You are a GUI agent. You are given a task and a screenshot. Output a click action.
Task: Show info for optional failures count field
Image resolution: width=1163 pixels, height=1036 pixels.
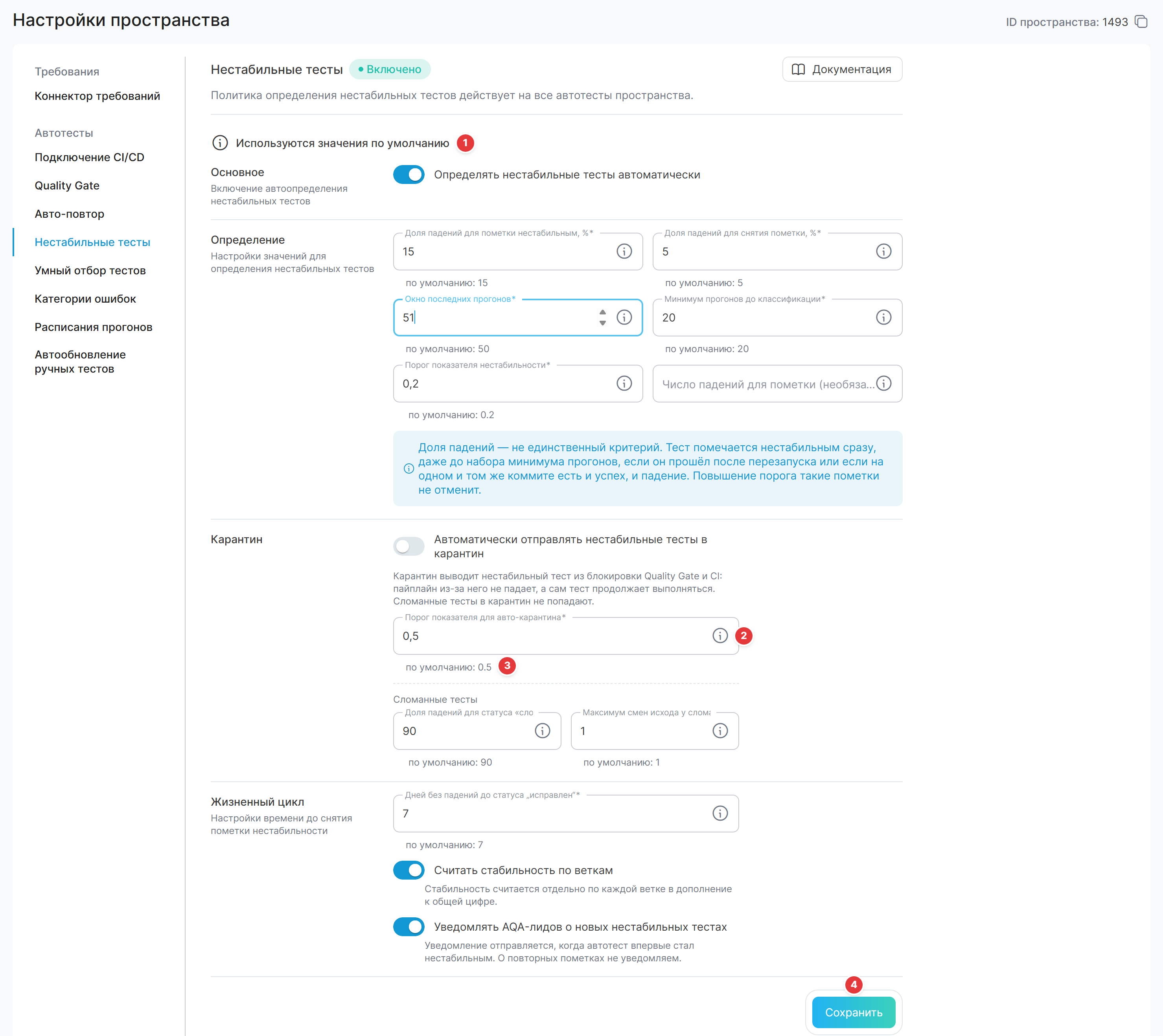click(883, 383)
